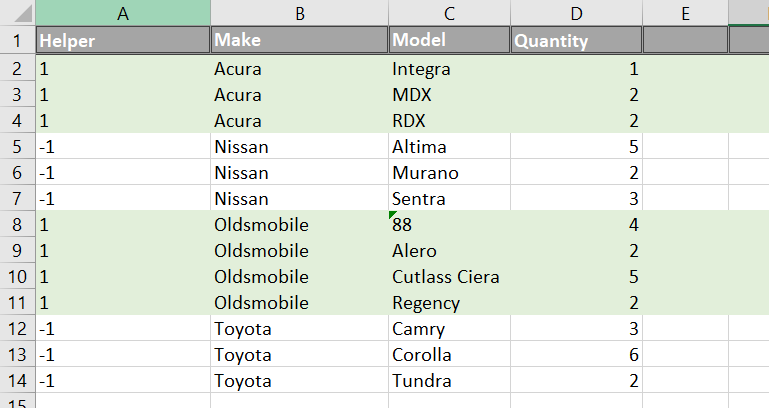Select column A header

tap(123, 13)
